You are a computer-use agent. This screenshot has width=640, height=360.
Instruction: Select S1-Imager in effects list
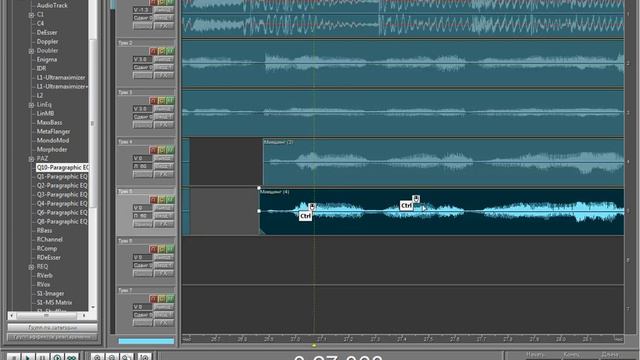coord(50,293)
